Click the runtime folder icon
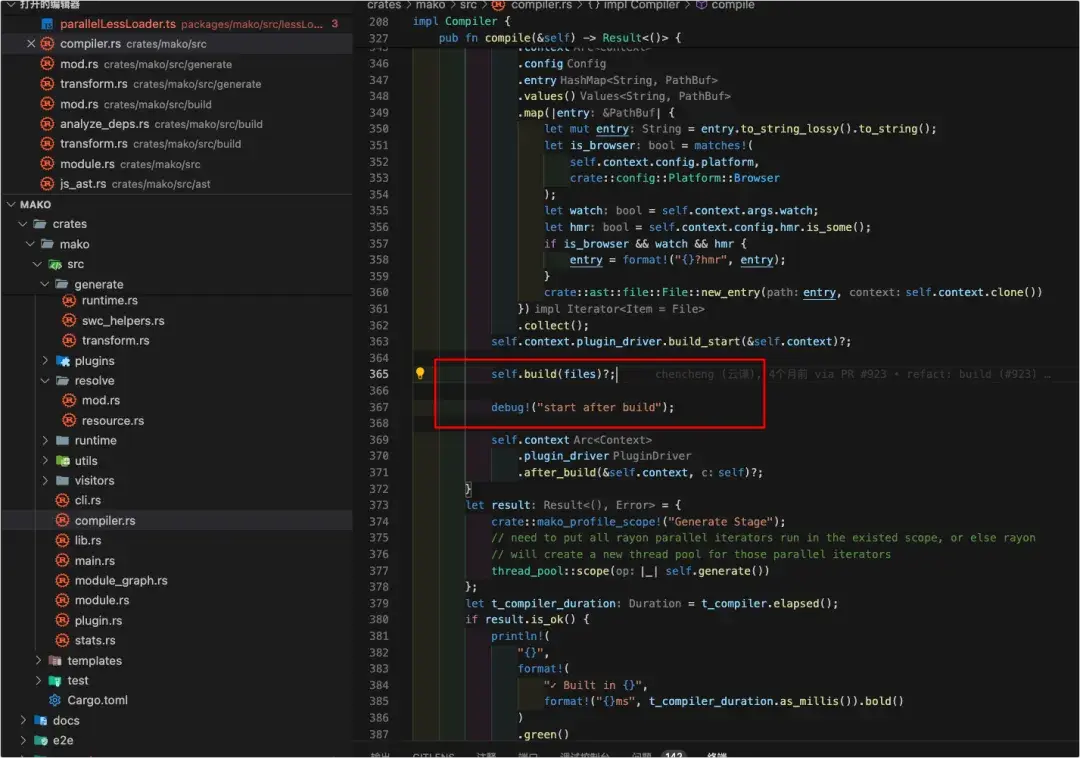 point(63,441)
